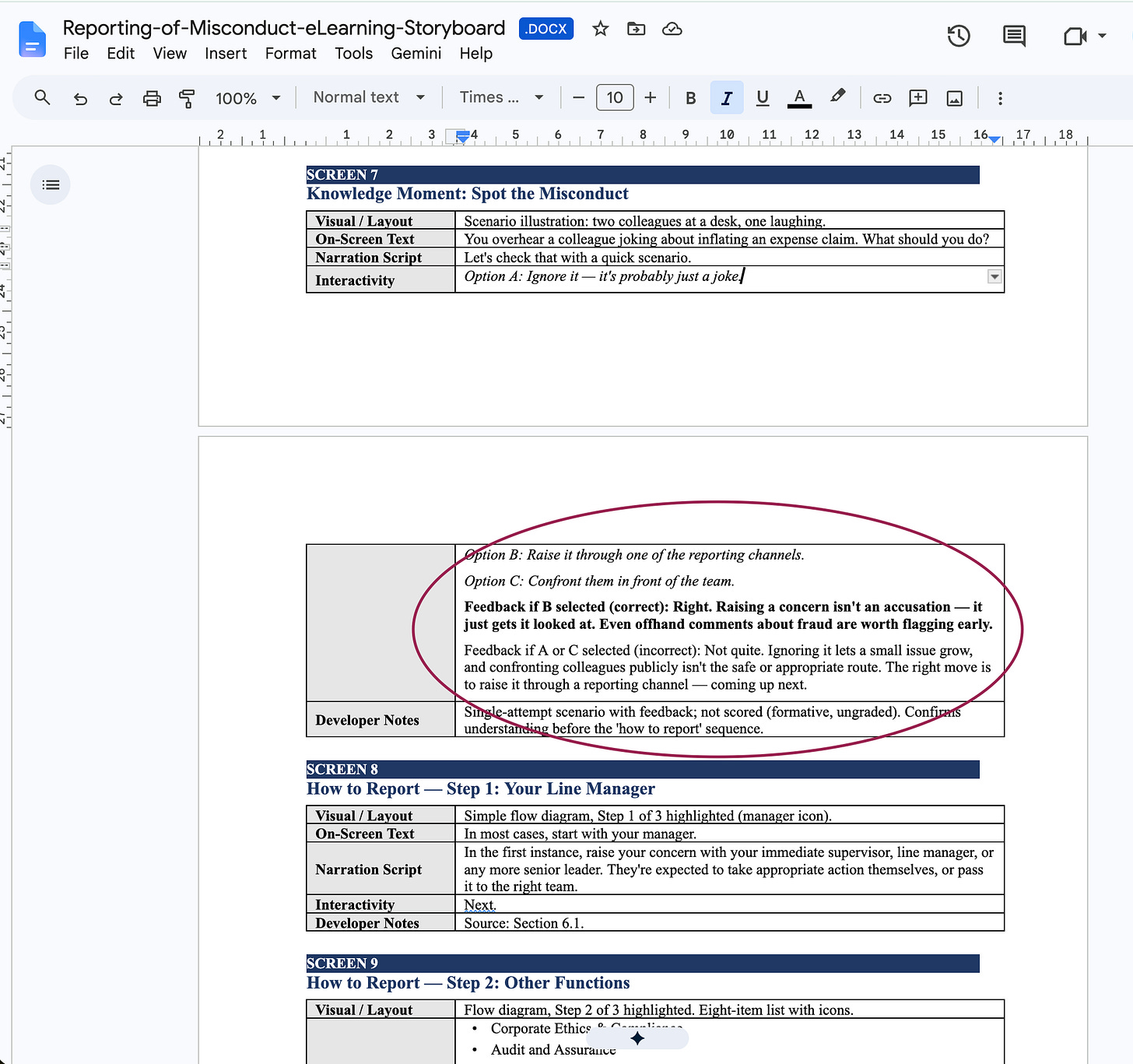Click the Gemini sparkle button

(x=637, y=1038)
